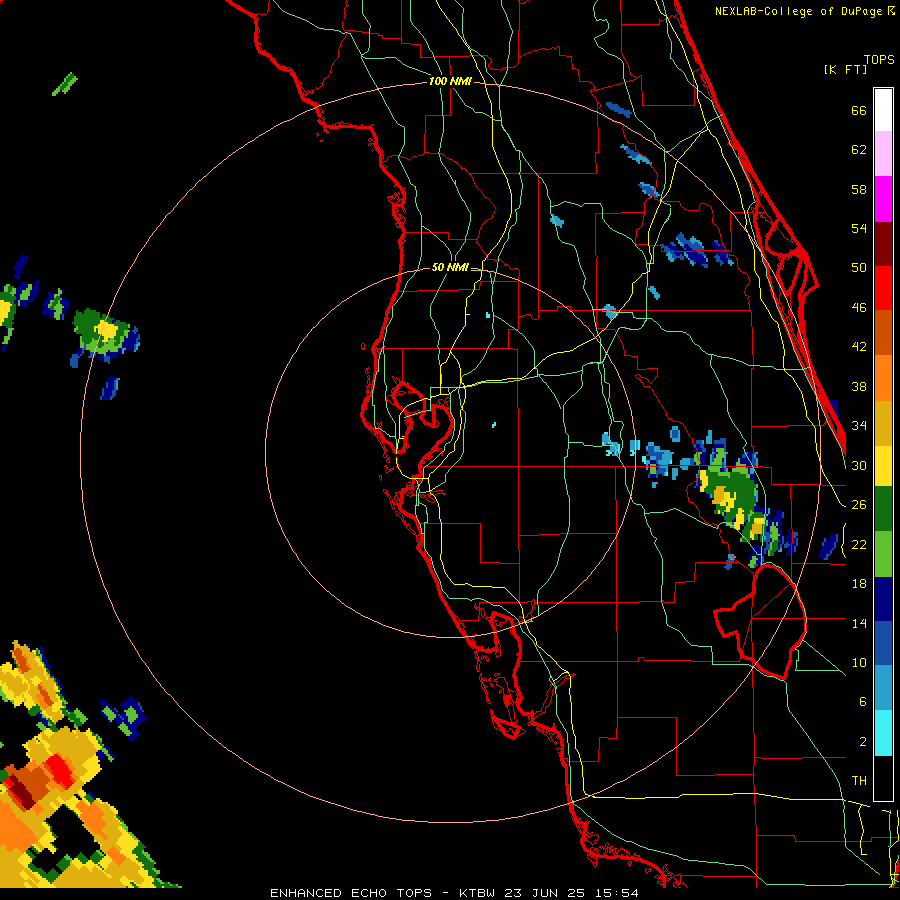Click the K FT units label
The image size is (900, 900).
[x=845, y=70]
